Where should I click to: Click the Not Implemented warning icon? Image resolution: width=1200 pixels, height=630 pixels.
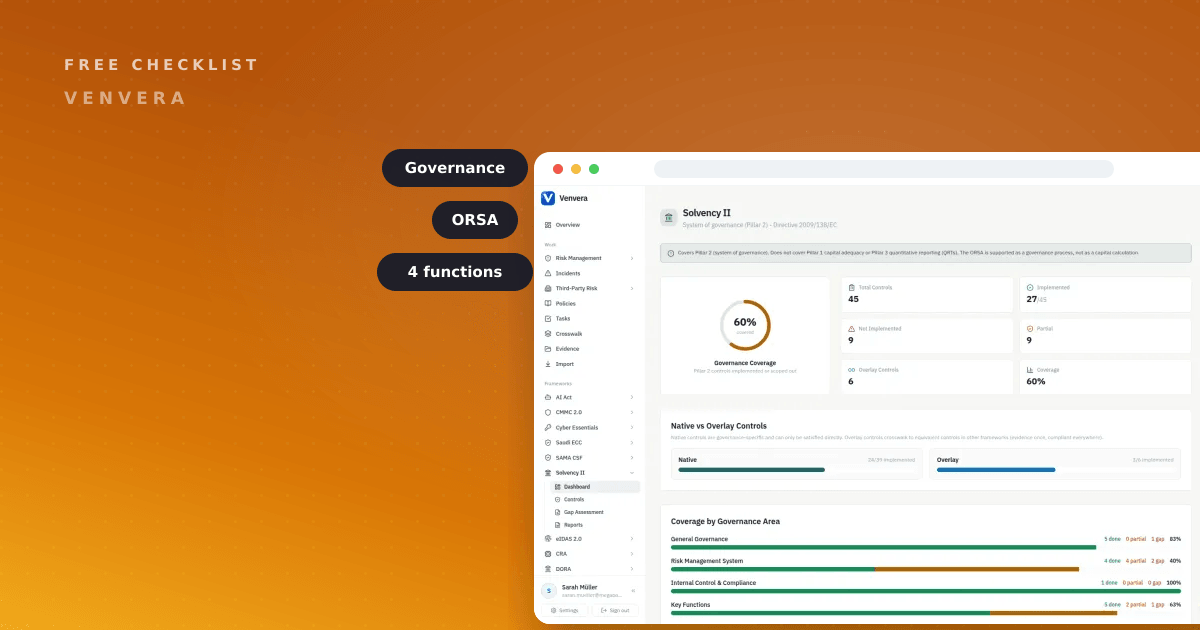pyautogui.click(x=852, y=328)
